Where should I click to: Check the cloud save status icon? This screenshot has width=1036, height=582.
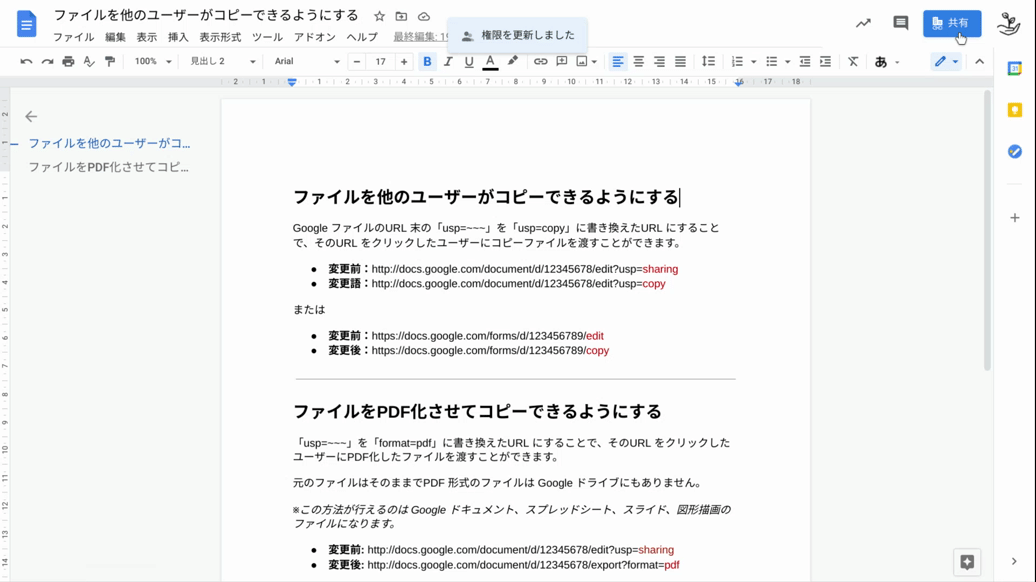[x=424, y=16]
